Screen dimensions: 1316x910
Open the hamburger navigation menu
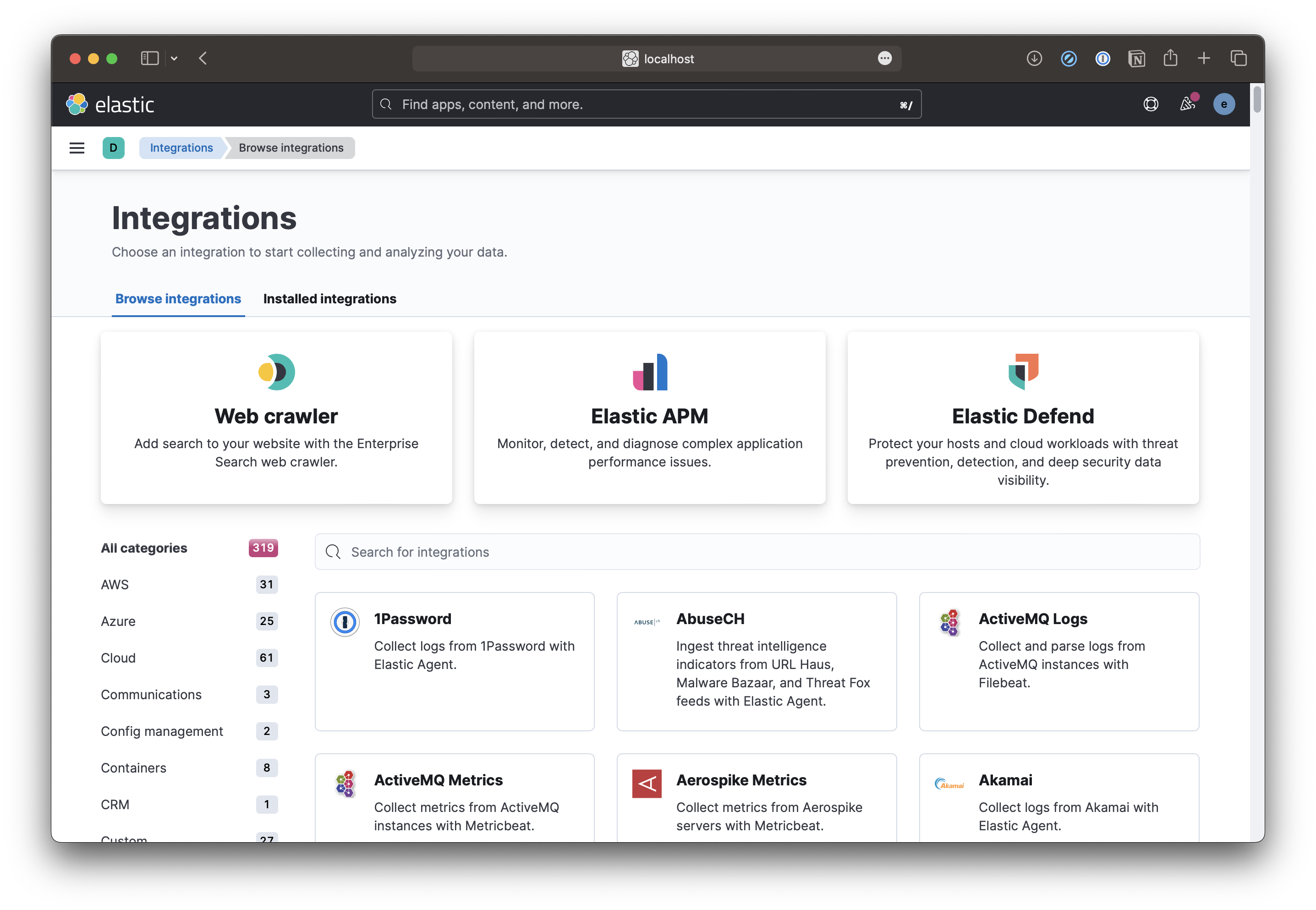coord(77,148)
